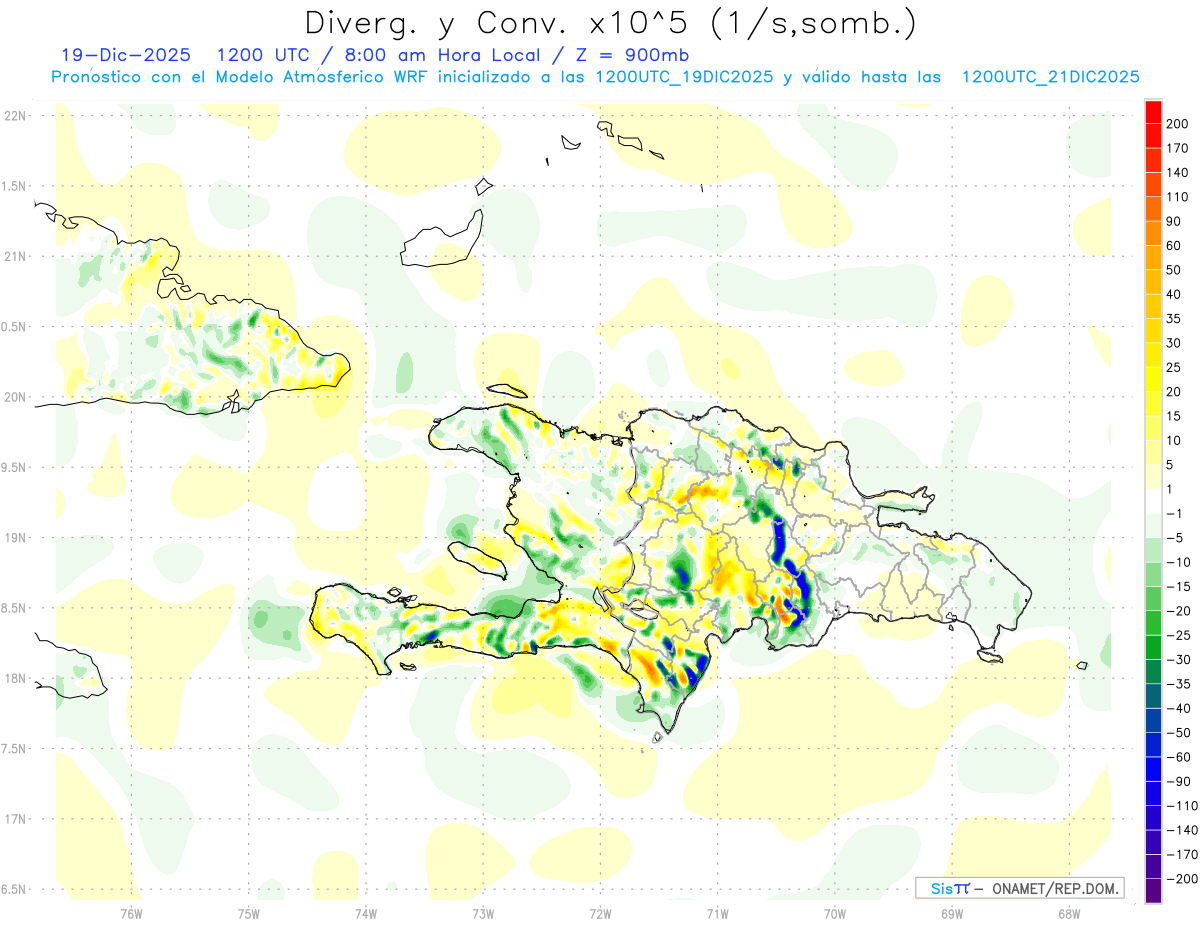Click the '70W' longitude label
1200x927 pixels.
[x=835, y=913]
